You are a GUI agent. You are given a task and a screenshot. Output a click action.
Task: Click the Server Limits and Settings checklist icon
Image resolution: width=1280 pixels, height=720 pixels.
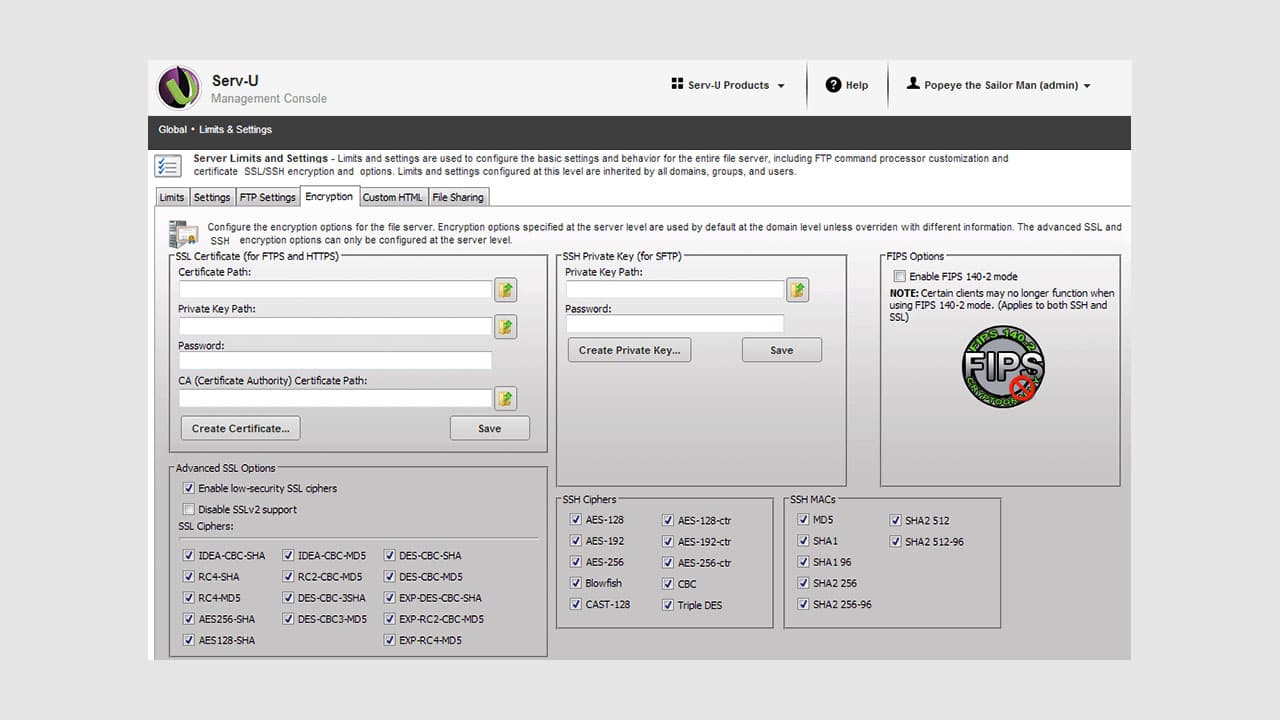tap(168, 164)
